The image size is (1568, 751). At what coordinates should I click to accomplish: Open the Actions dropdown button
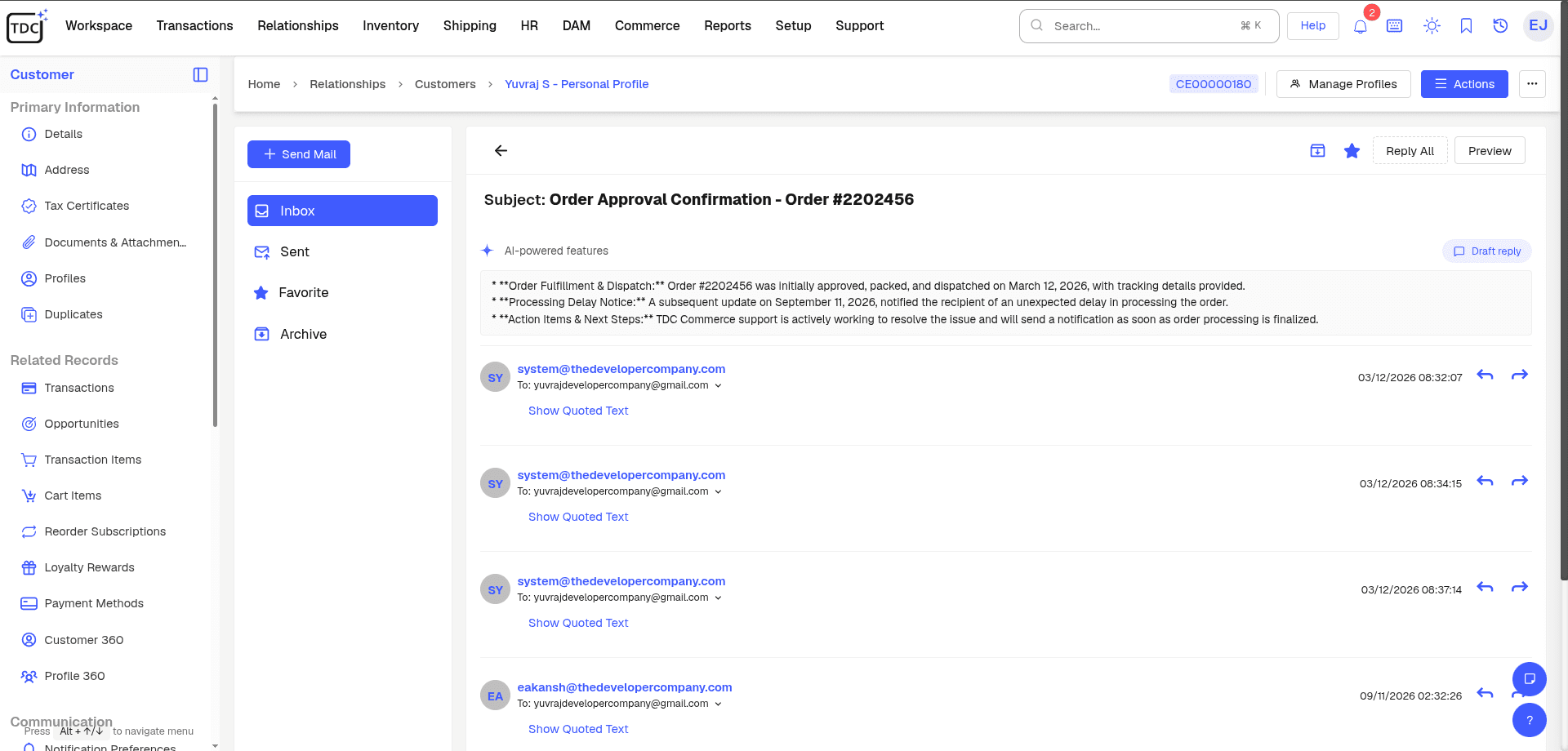1464,84
